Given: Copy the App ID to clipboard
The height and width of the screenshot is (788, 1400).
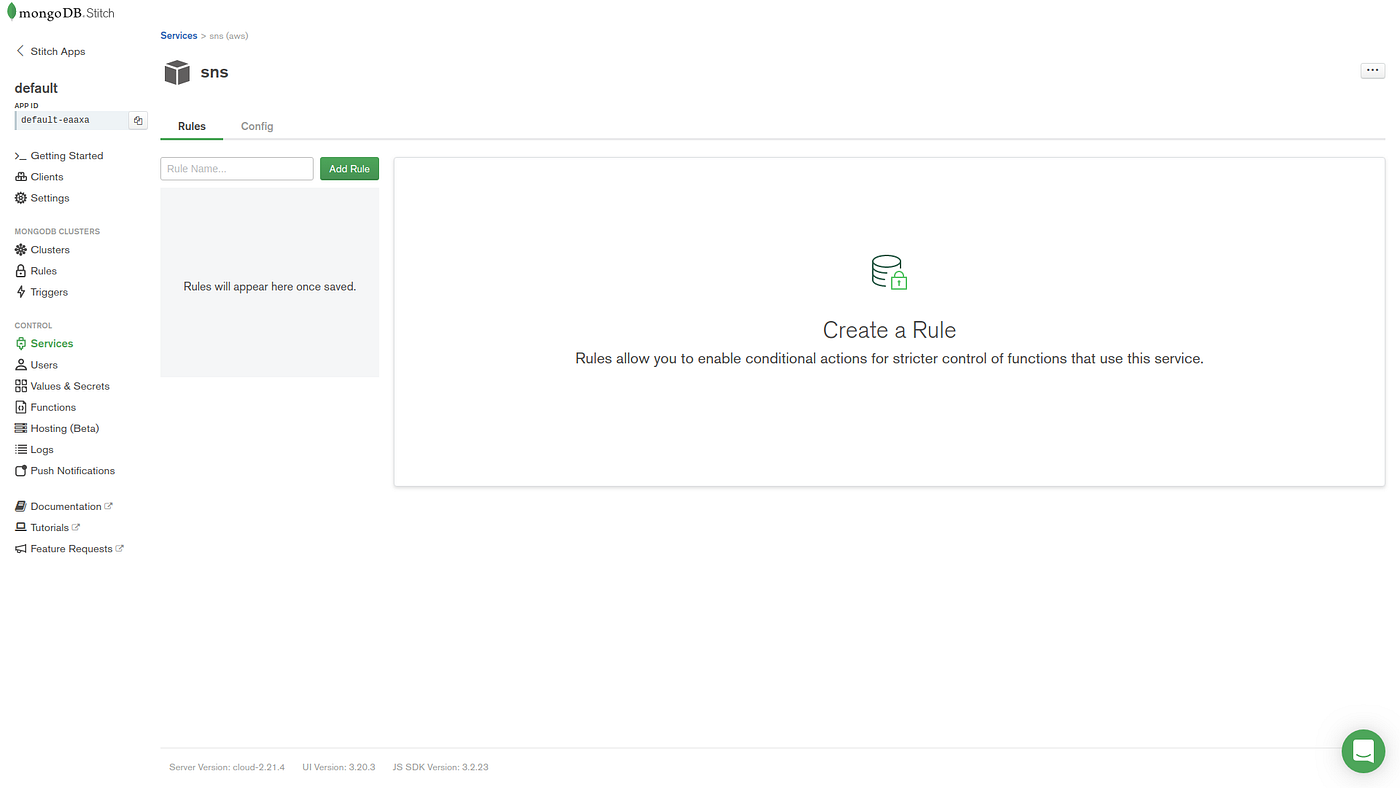Looking at the screenshot, I should coord(137,118).
